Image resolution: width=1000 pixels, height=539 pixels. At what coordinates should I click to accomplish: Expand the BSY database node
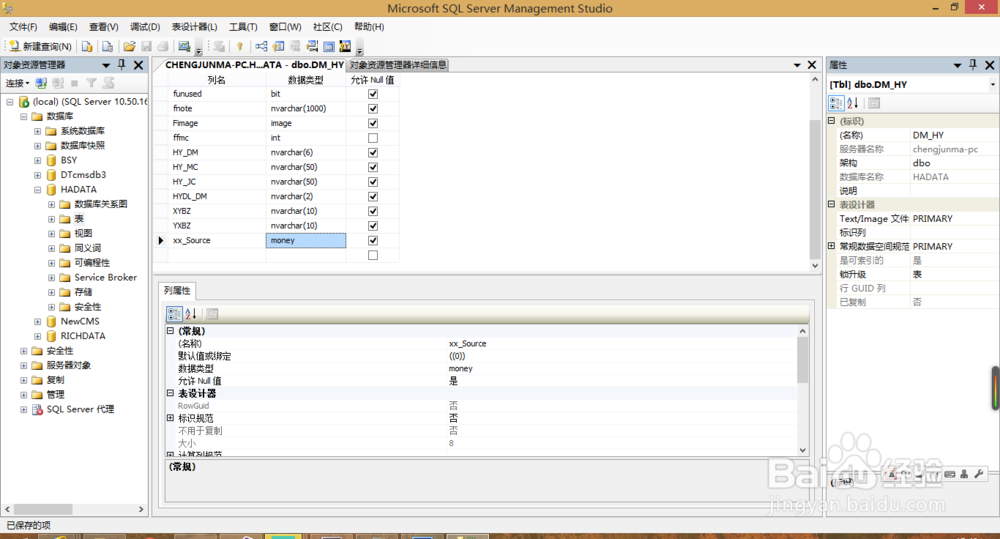click(38, 161)
